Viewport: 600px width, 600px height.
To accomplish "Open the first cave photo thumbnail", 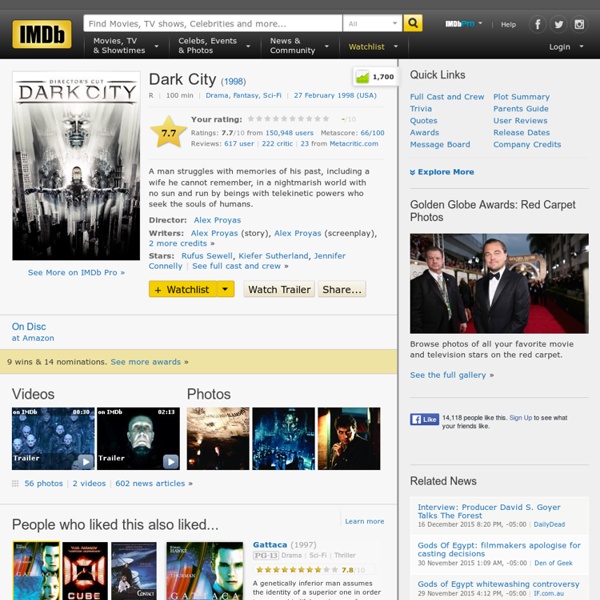I will (218, 439).
